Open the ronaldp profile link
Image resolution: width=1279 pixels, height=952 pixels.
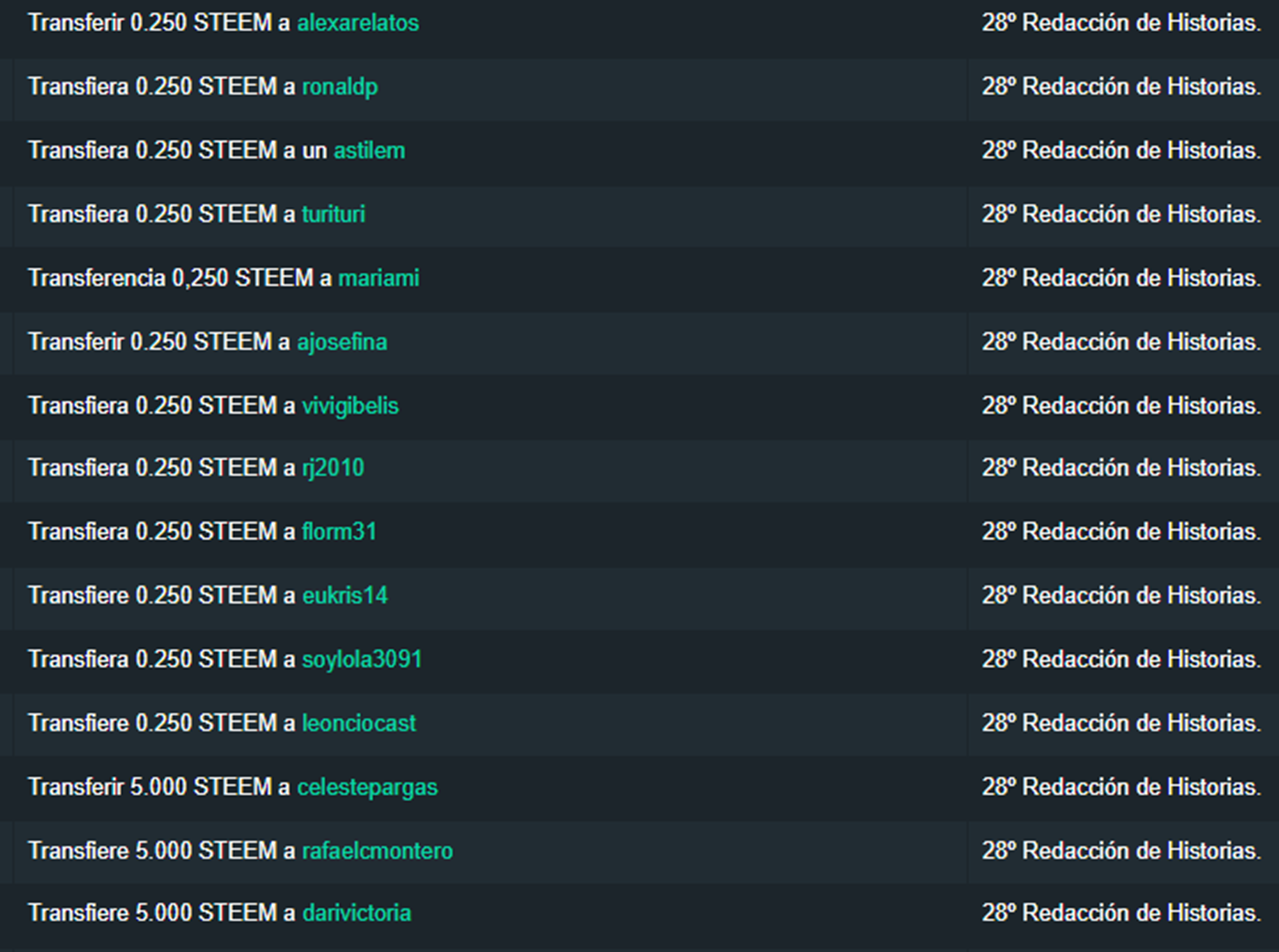click(x=340, y=87)
